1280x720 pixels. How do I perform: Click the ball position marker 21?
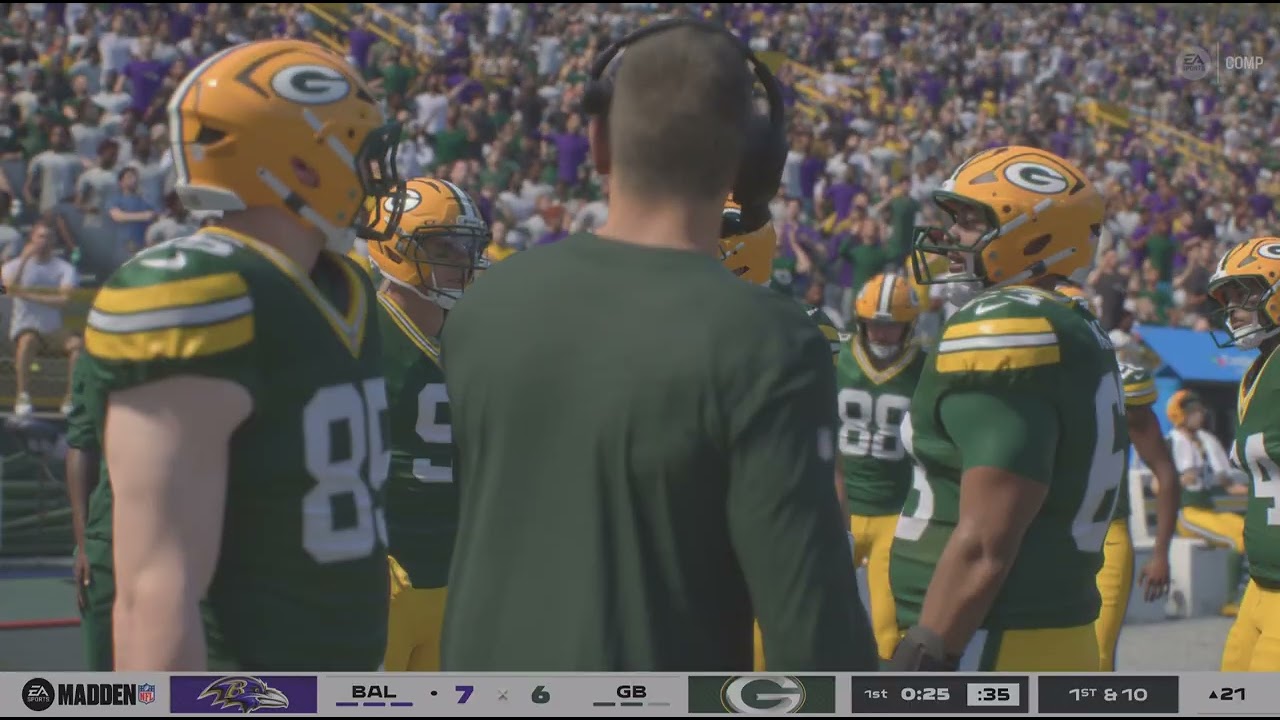coord(1227,694)
